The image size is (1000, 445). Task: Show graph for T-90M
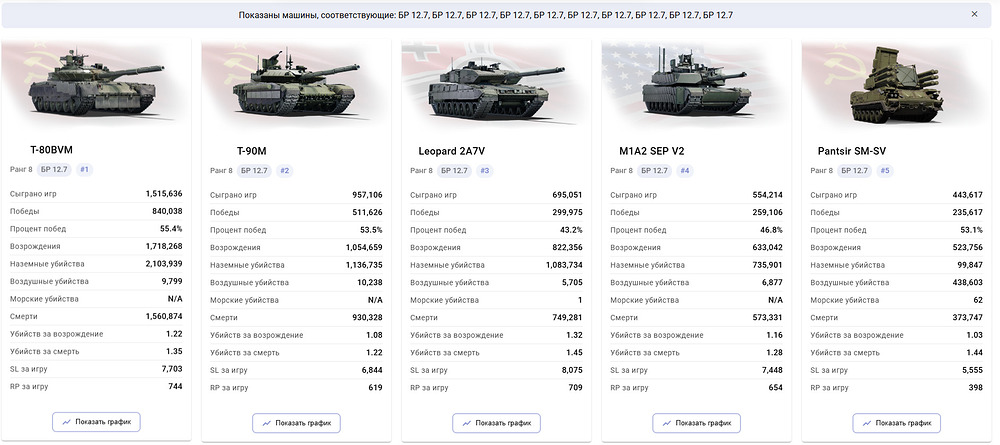[297, 423]
